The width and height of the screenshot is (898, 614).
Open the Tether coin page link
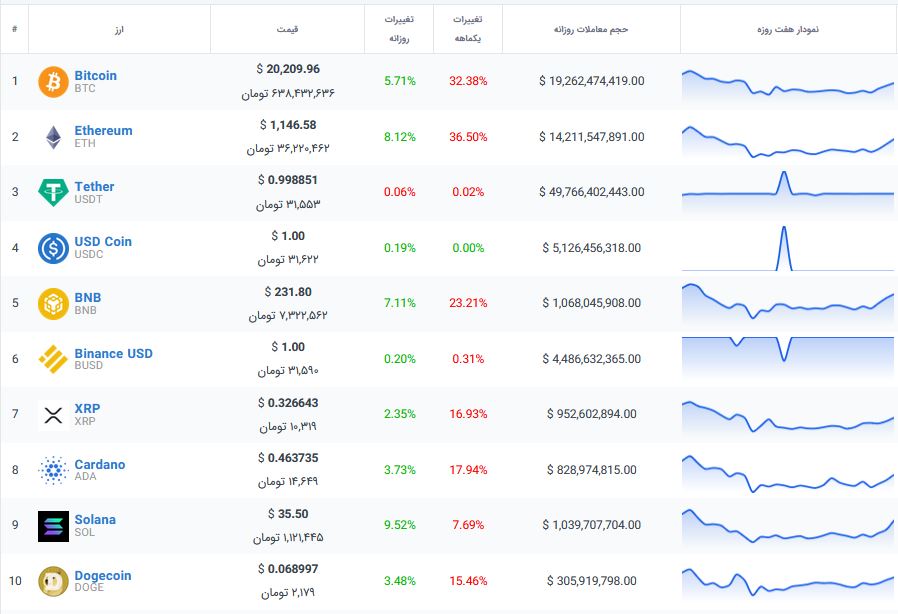(94, 187)
